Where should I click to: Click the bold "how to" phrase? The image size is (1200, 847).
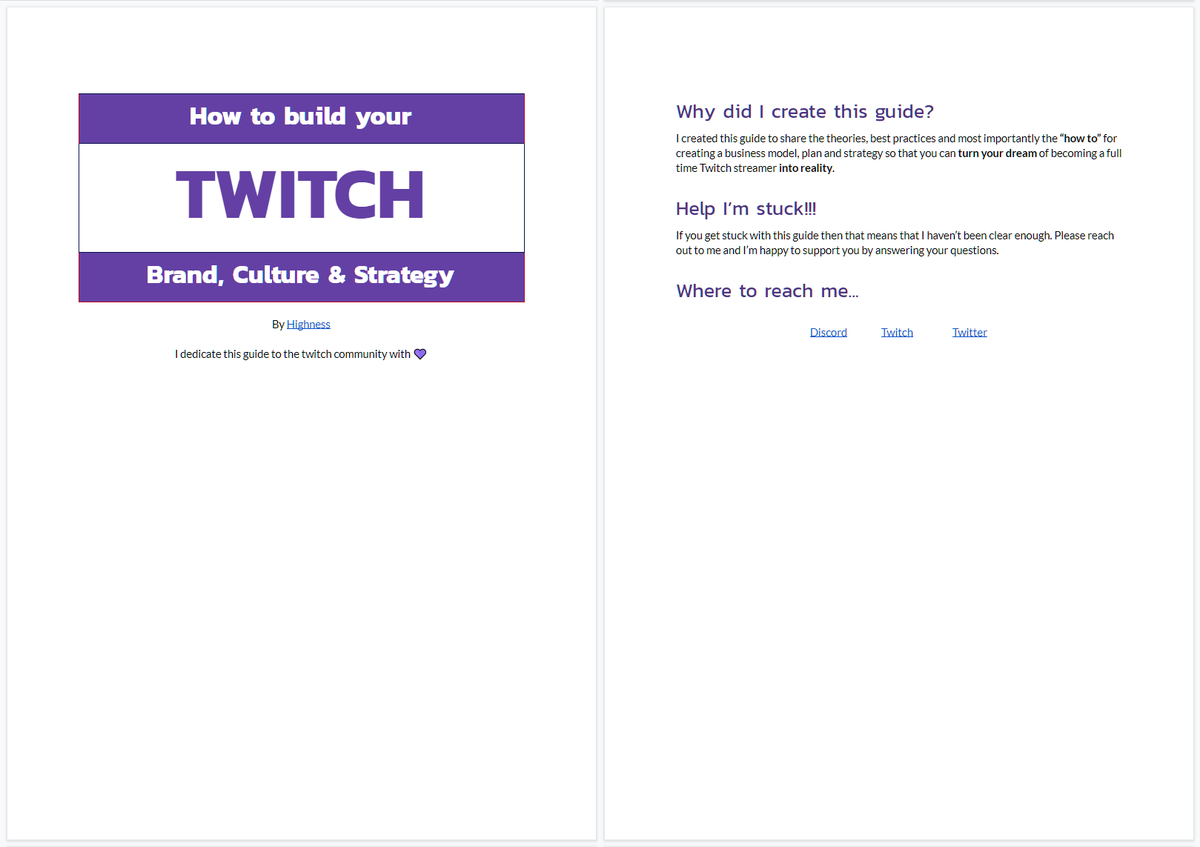pyautogui.click(x=1080, y=138)
